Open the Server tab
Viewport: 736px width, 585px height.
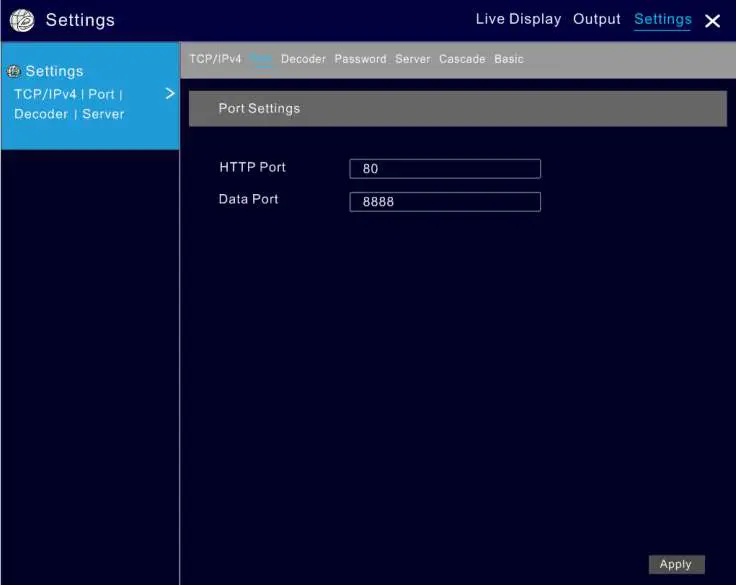pyautogui.click(x=413, y=59)
